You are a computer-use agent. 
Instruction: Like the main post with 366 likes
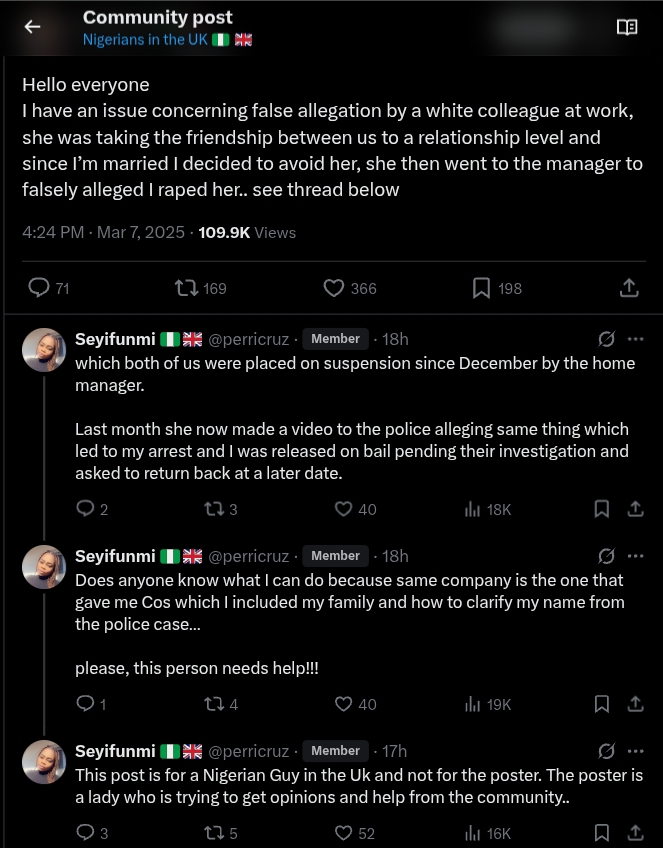click(x=334, y=288)
